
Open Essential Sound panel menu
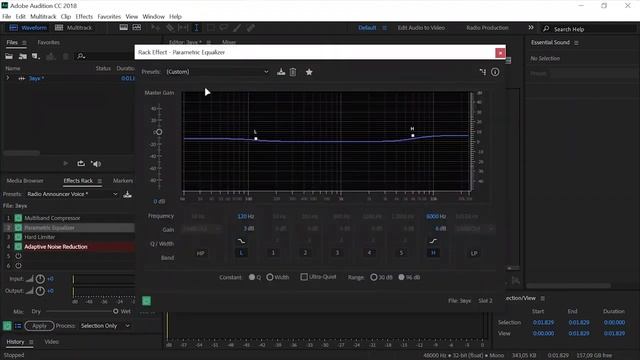576,42
